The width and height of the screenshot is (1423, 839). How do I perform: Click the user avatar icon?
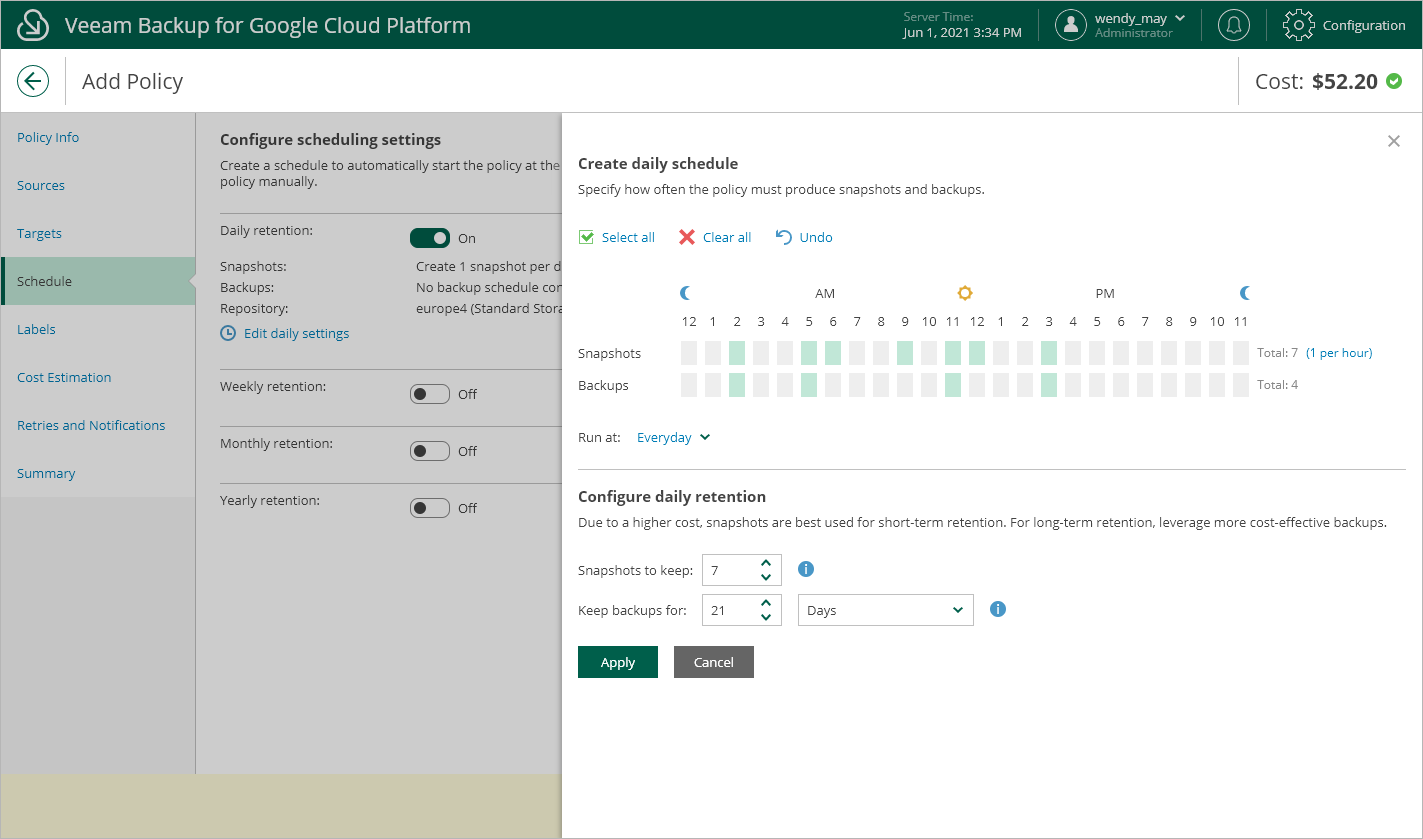(x=1071, y=25)
